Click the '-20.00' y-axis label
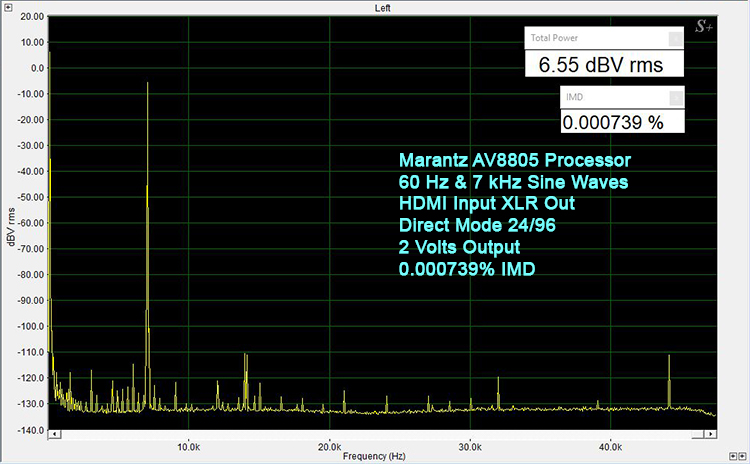The width and height of the screenshot is (750, 464). click(x=31, y=120)
